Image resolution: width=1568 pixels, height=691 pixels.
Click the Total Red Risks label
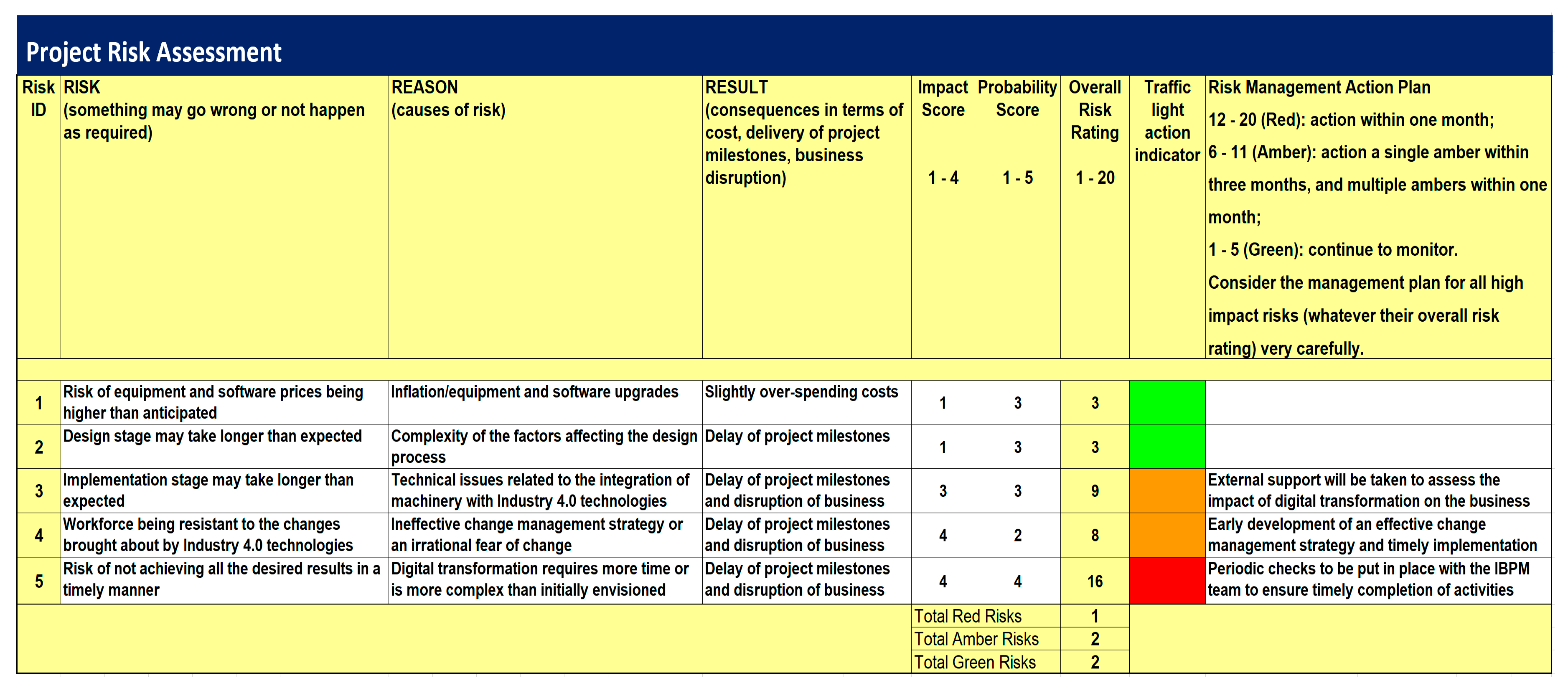968,616
